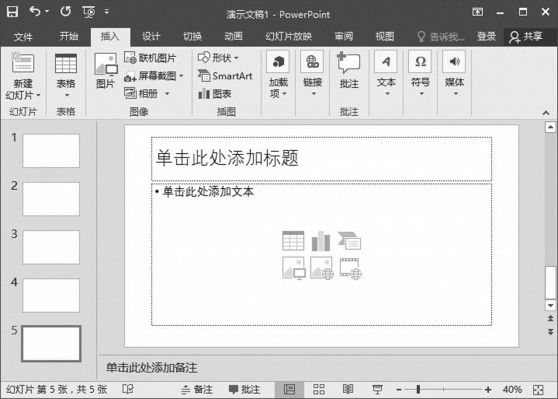Start slideshow from the quick access toolbar
The image size is (558, 399).
pyautogui.click(x=89, y=12)
